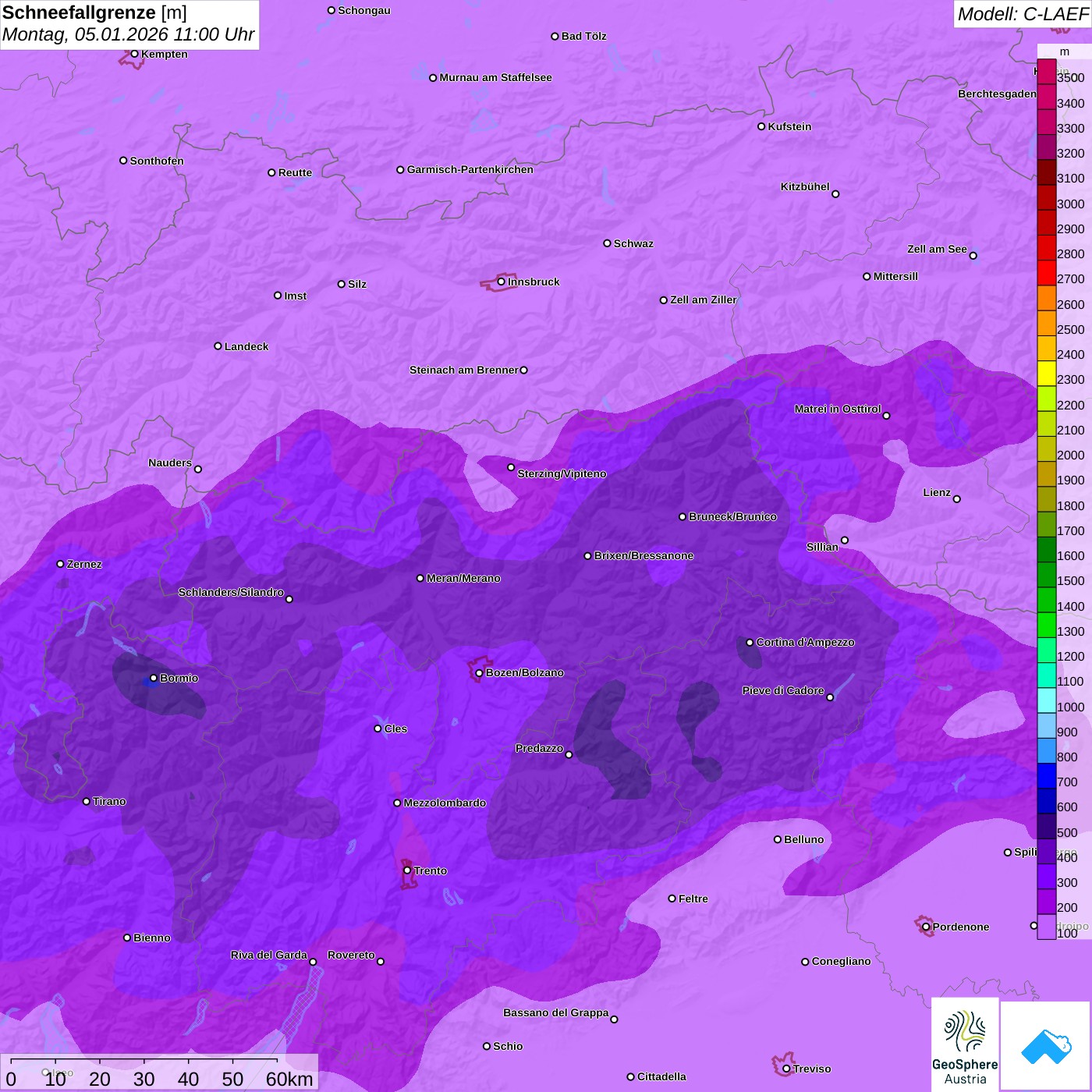Click the Bad Tölz label

coord(584,36)
